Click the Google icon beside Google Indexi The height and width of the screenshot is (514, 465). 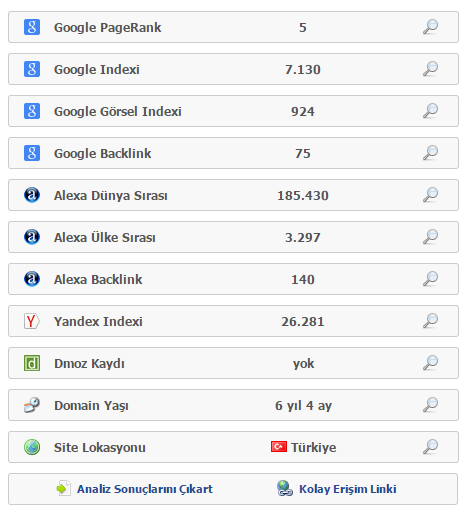[x=32, y=69]
